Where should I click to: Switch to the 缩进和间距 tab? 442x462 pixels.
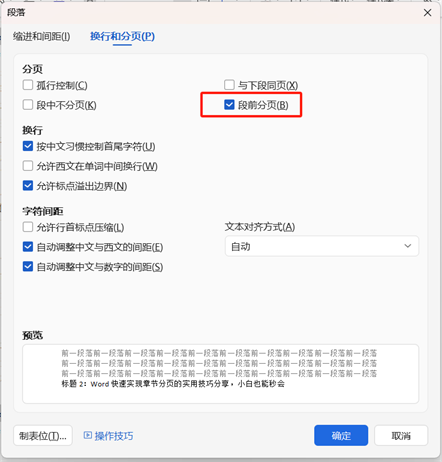42,36
